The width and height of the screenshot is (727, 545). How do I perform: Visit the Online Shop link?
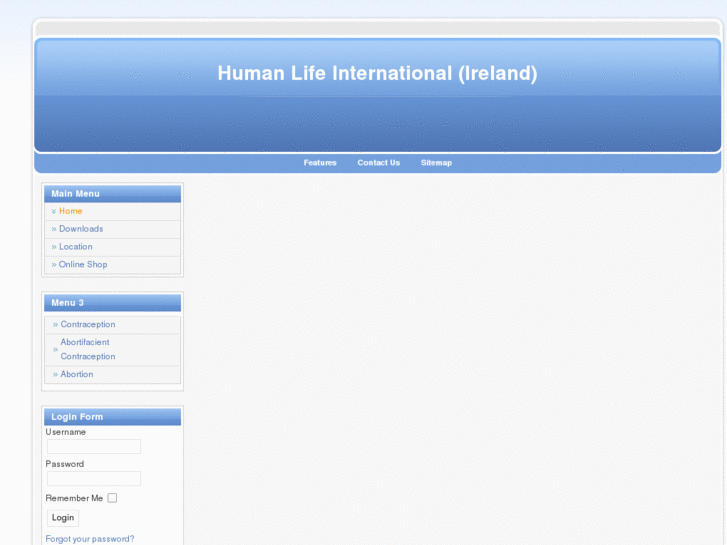coord(83,264)
